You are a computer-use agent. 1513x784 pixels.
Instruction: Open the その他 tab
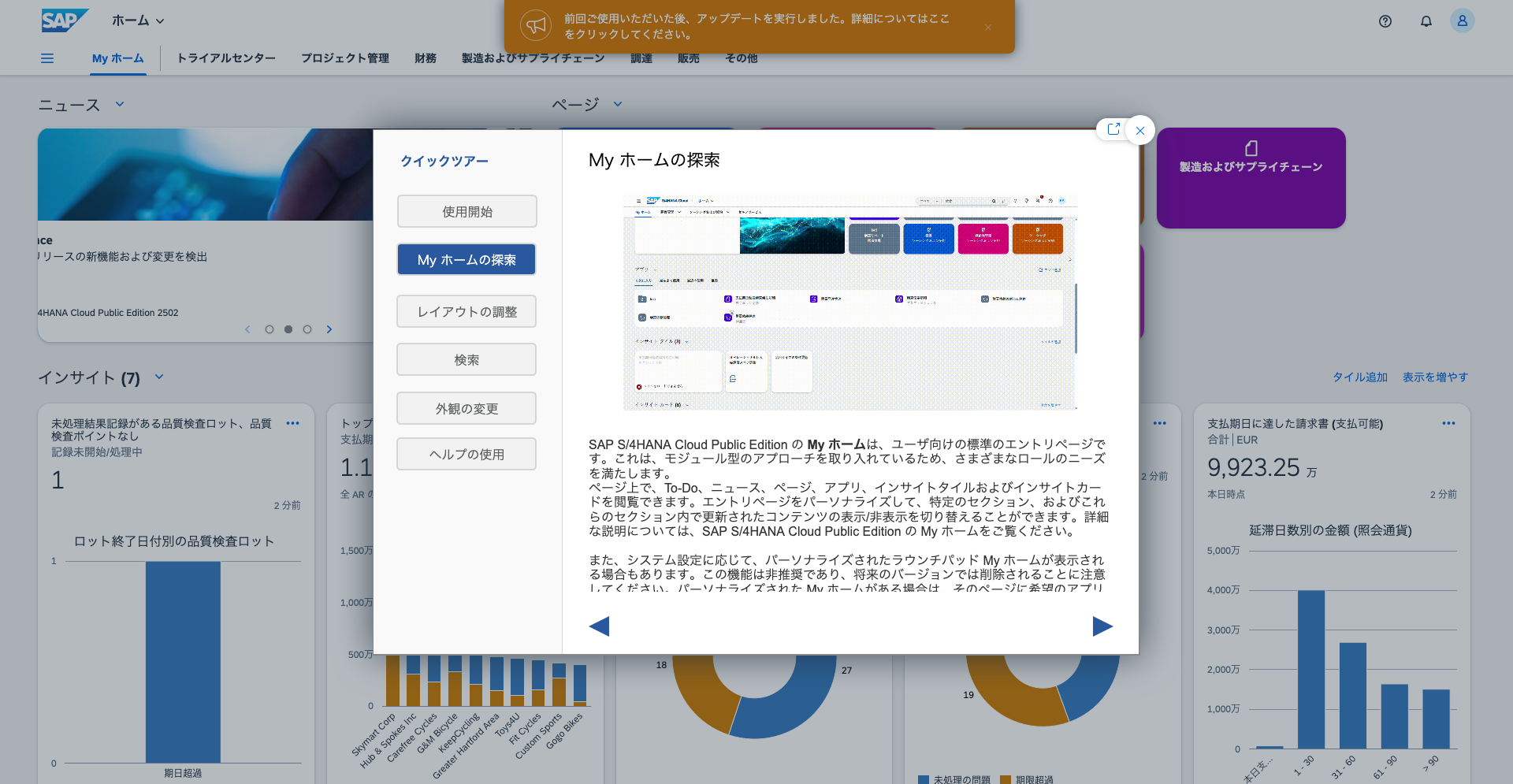(x=742, y=58)
